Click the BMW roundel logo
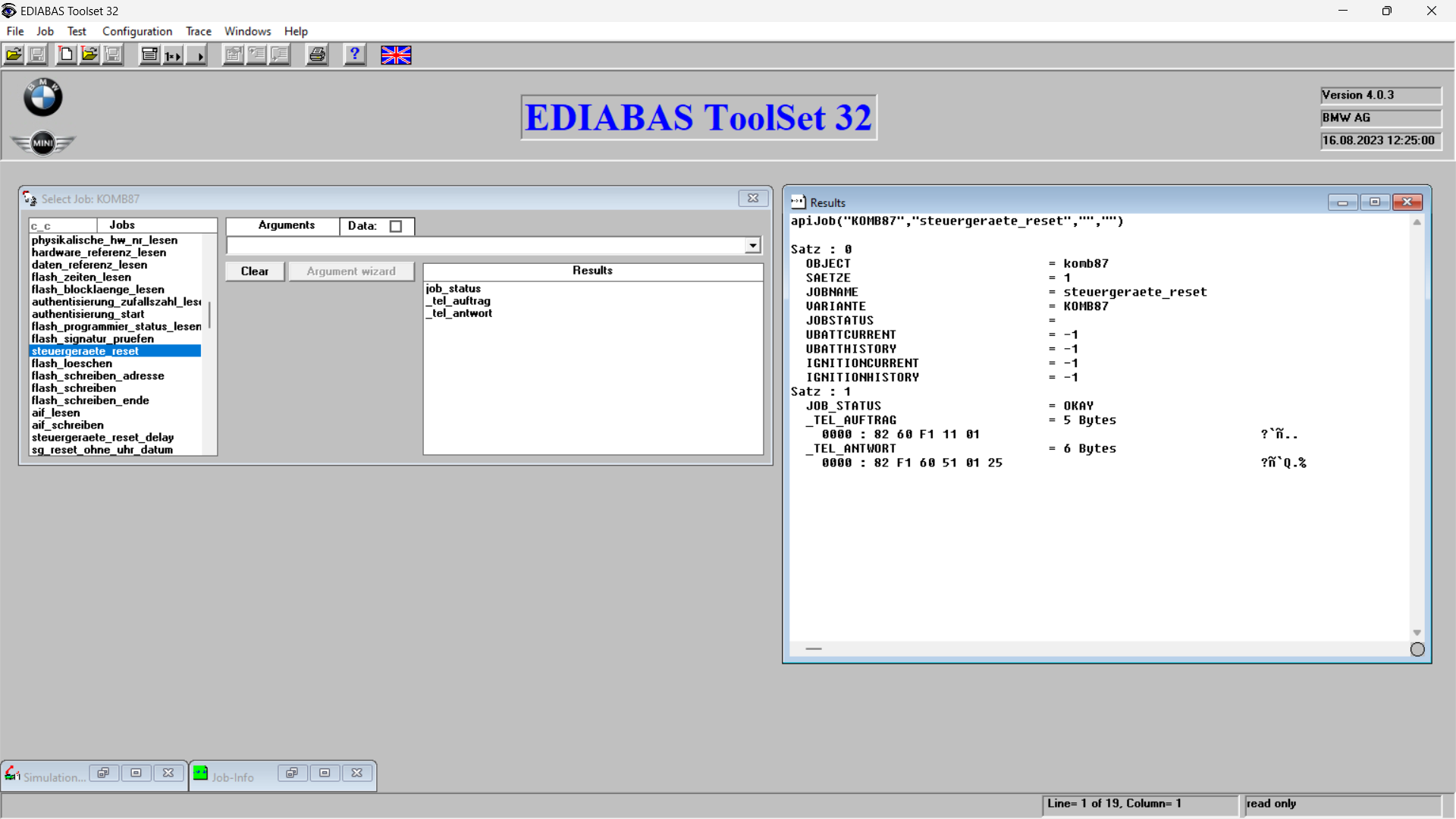Screen dimensions: 1456x819 (x=42, y=97)
